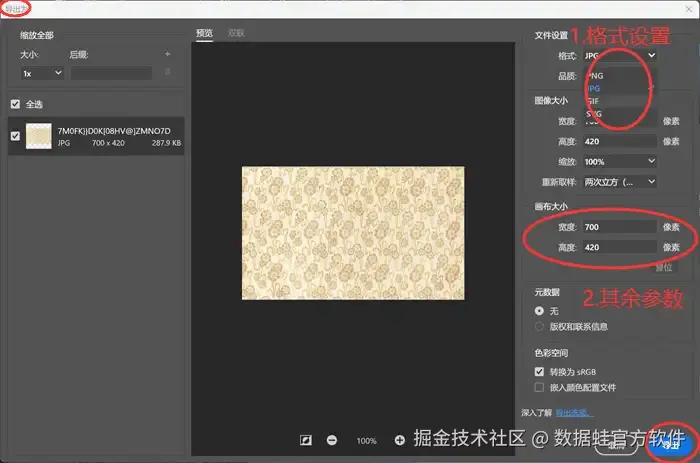Add a new export scale with plus icon
The width and height of the screenshot is (700, 463).
pyautogui.click(x=167, y=54)
